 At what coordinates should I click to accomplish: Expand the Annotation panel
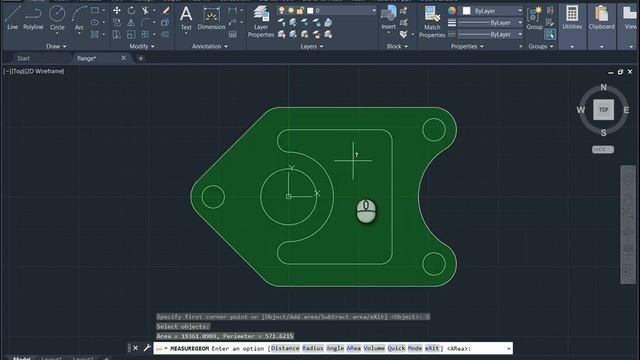point(210,47)
